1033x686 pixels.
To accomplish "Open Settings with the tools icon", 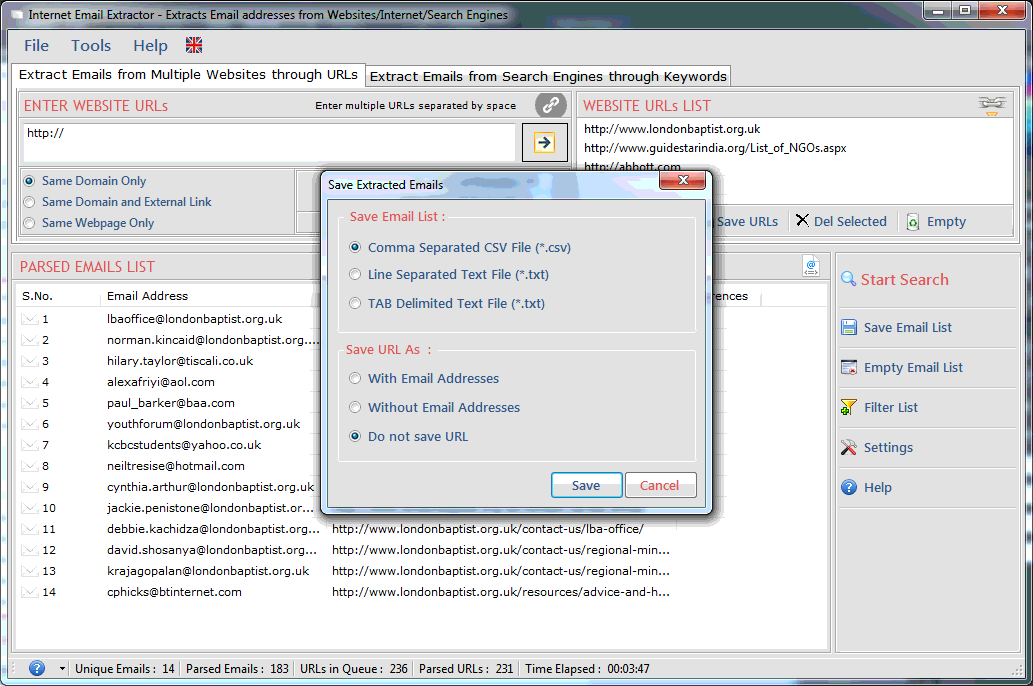I will [x=849, y=447].
